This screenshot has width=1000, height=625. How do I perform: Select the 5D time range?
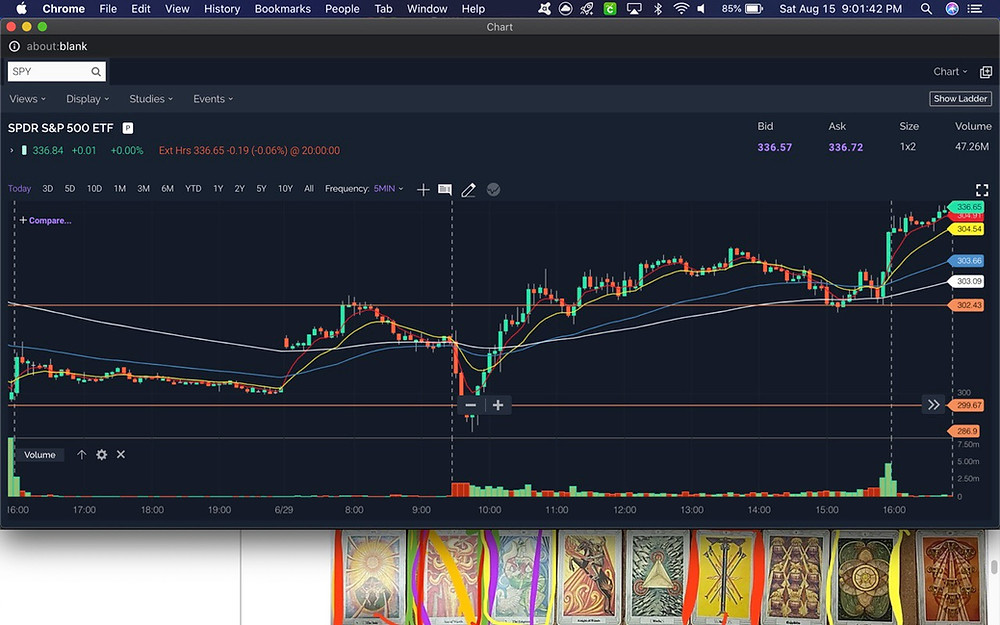(x=70, y=189)
